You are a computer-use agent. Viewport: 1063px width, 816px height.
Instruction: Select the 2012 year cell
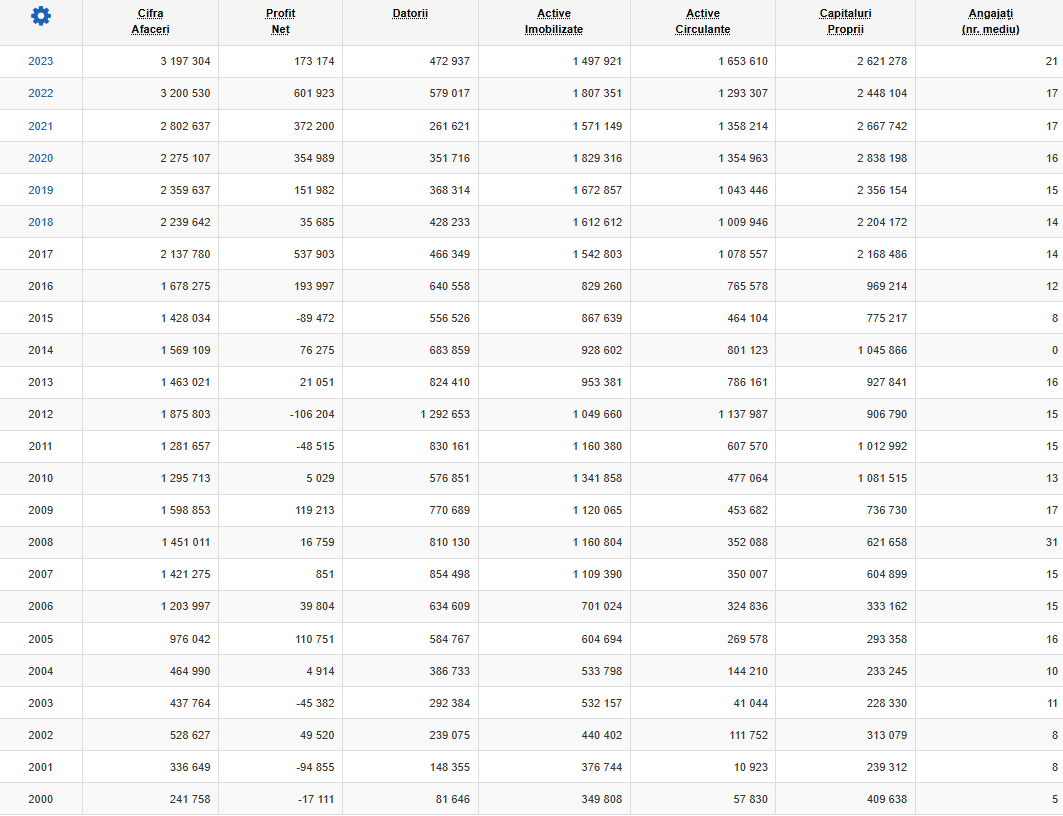(x=41, y=414)
